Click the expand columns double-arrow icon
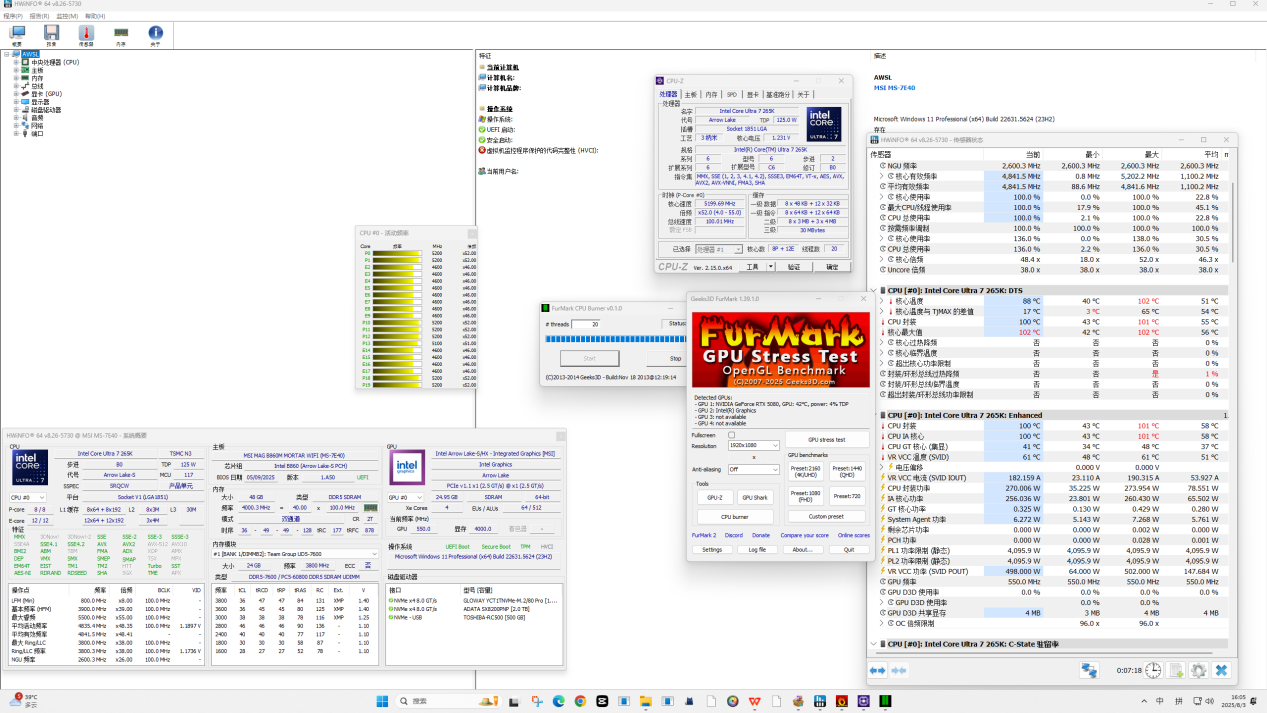Screen dimensions: 1267x713 tap(878, 670)
